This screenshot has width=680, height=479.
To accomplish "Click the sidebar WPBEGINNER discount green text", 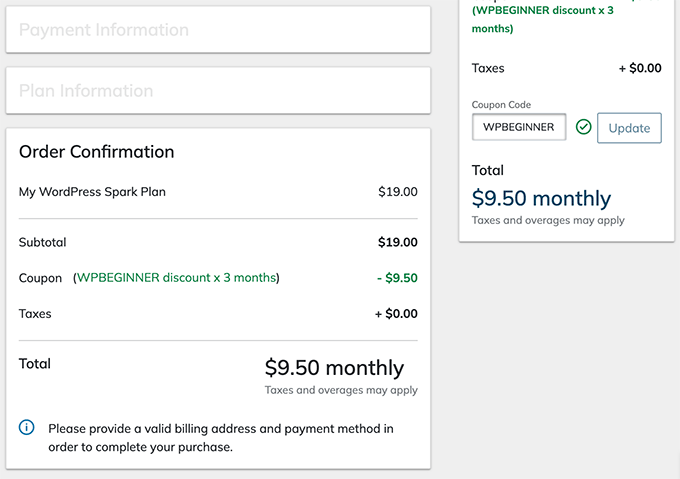I will [543, 19].
